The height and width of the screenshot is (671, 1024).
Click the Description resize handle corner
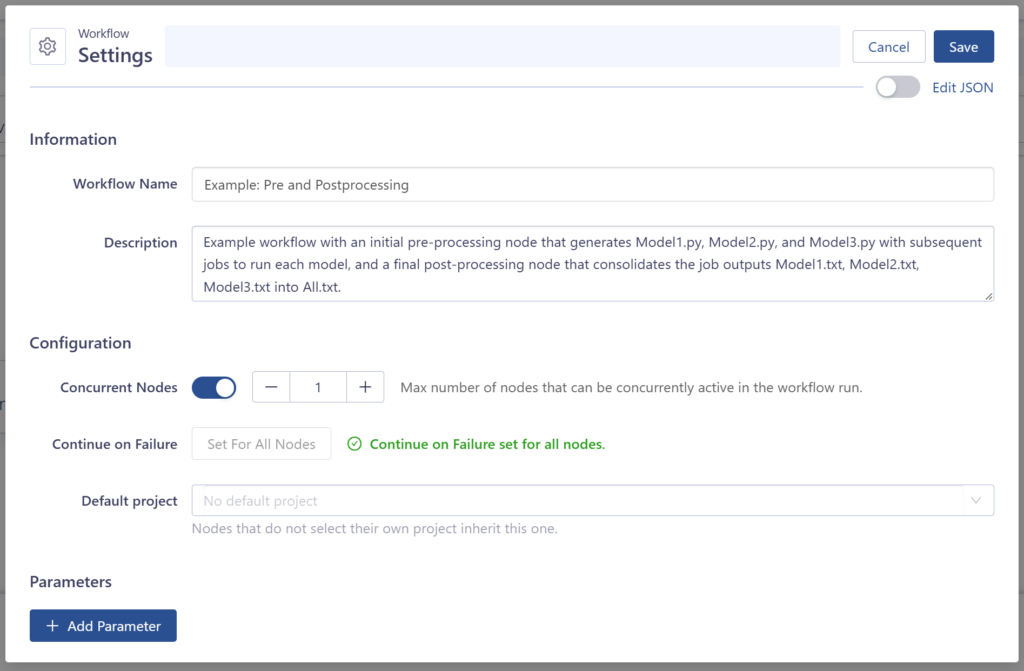click(989, 296)
